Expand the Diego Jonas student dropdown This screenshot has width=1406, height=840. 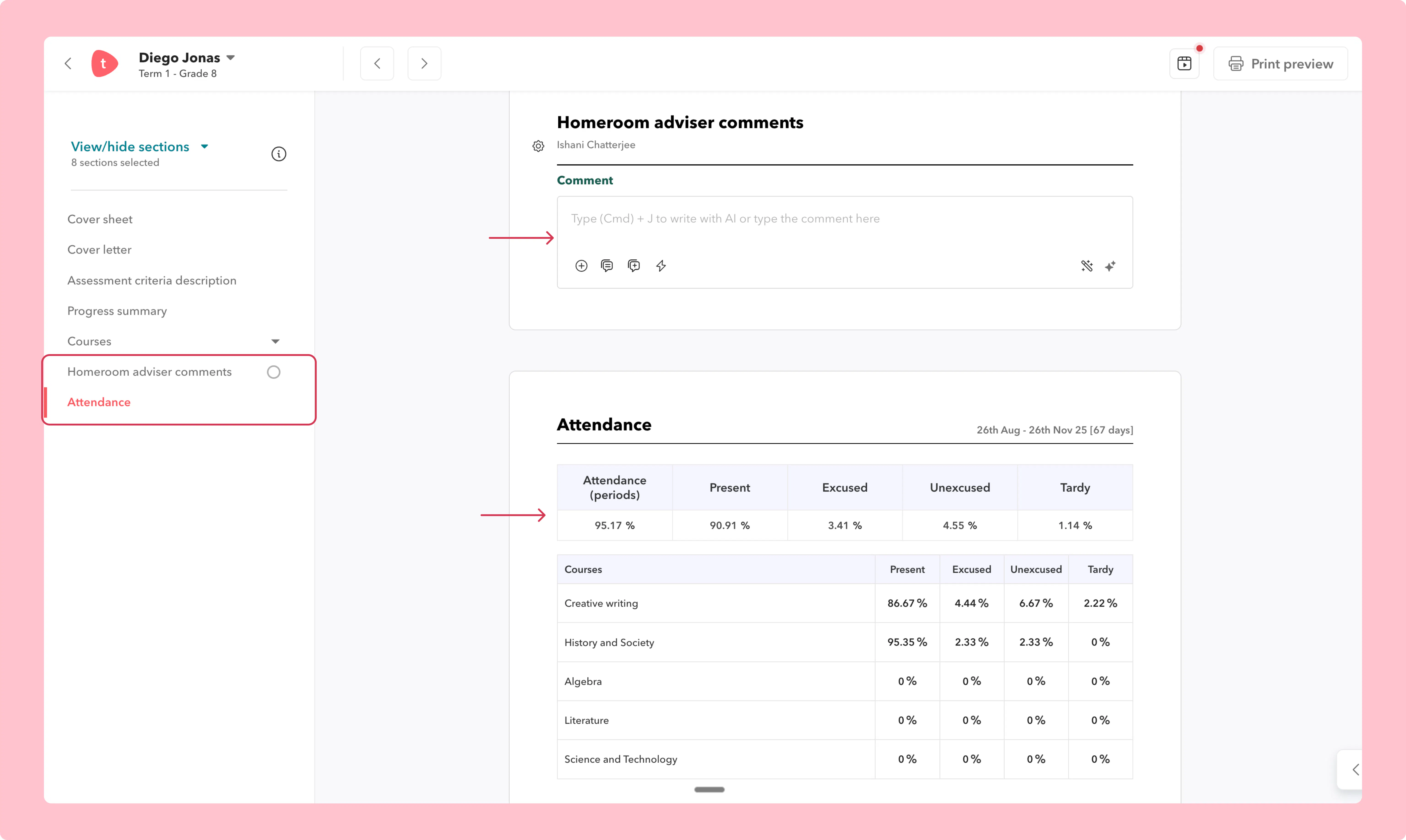point(230,58)
